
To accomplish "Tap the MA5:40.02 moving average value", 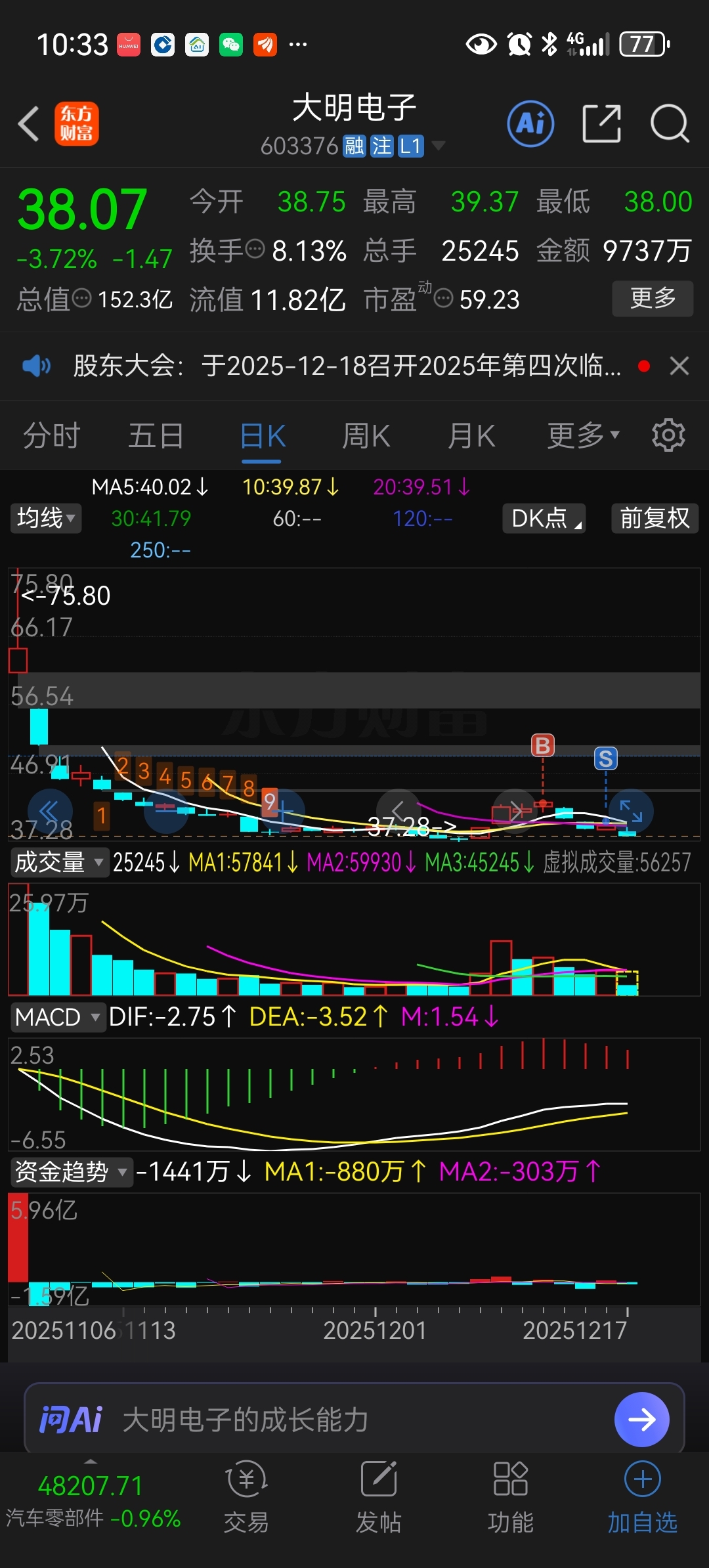I will tap(149, 487).
